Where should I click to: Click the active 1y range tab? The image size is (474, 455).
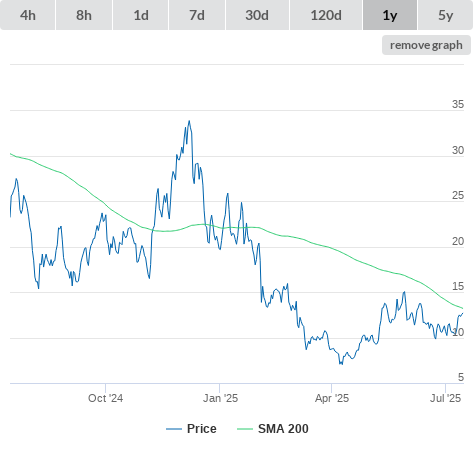[x=390, y=15]
